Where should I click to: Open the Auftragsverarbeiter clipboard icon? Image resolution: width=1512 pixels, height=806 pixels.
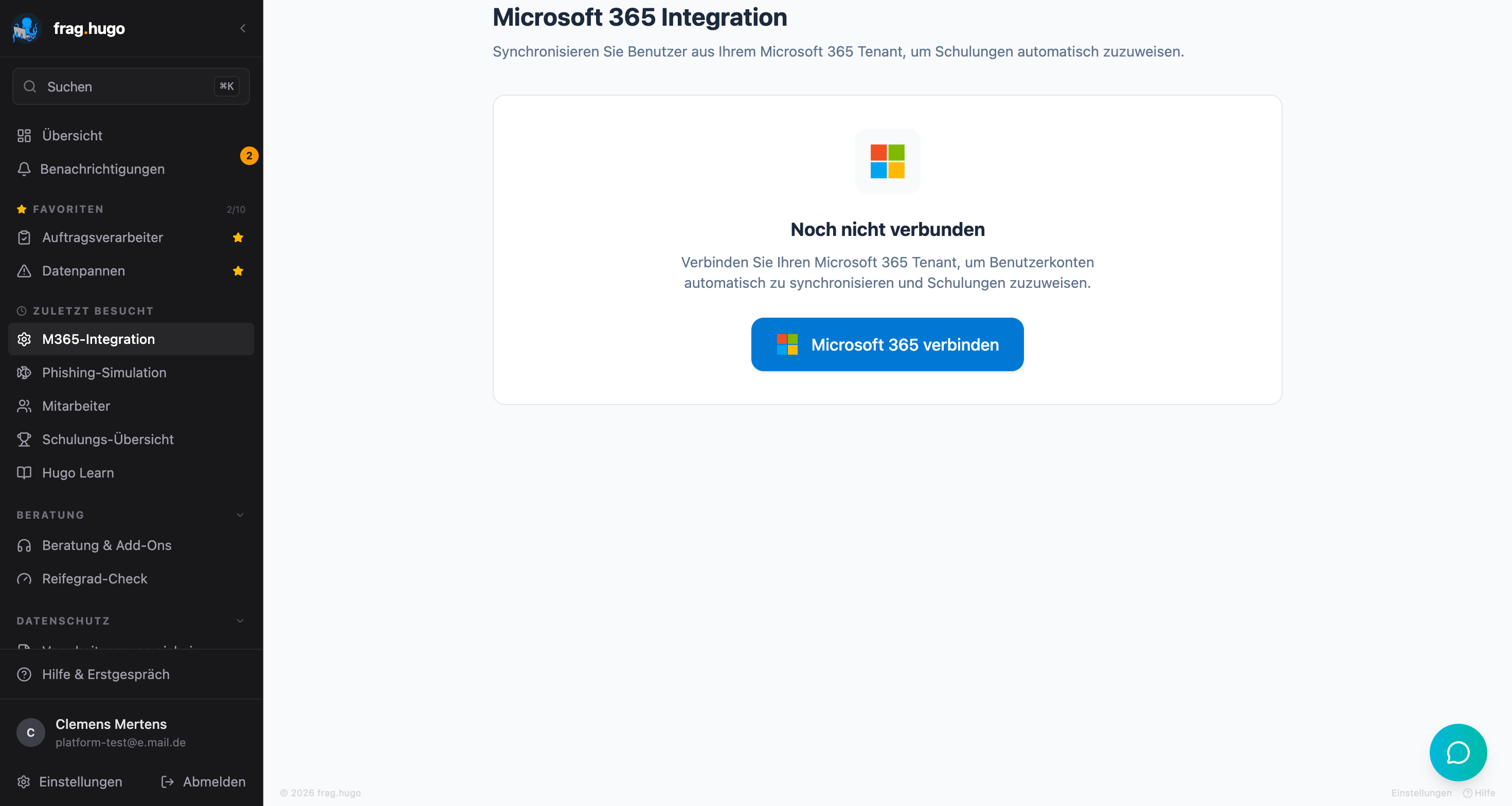pyautogui.click(x=24, y=237)
